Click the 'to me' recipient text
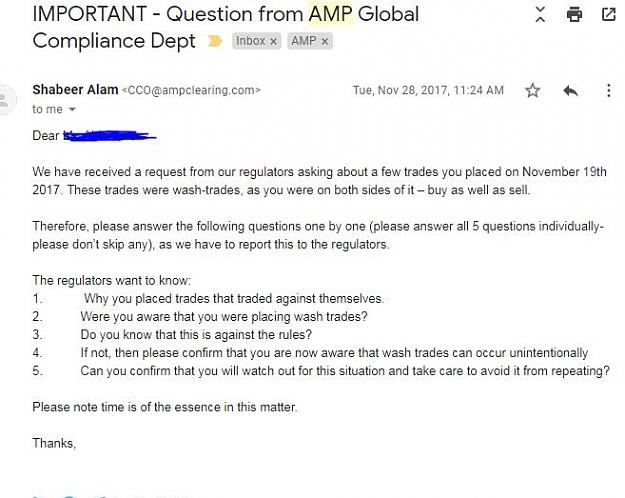Viewport: 625px width, 498px height. pos(47,109)
